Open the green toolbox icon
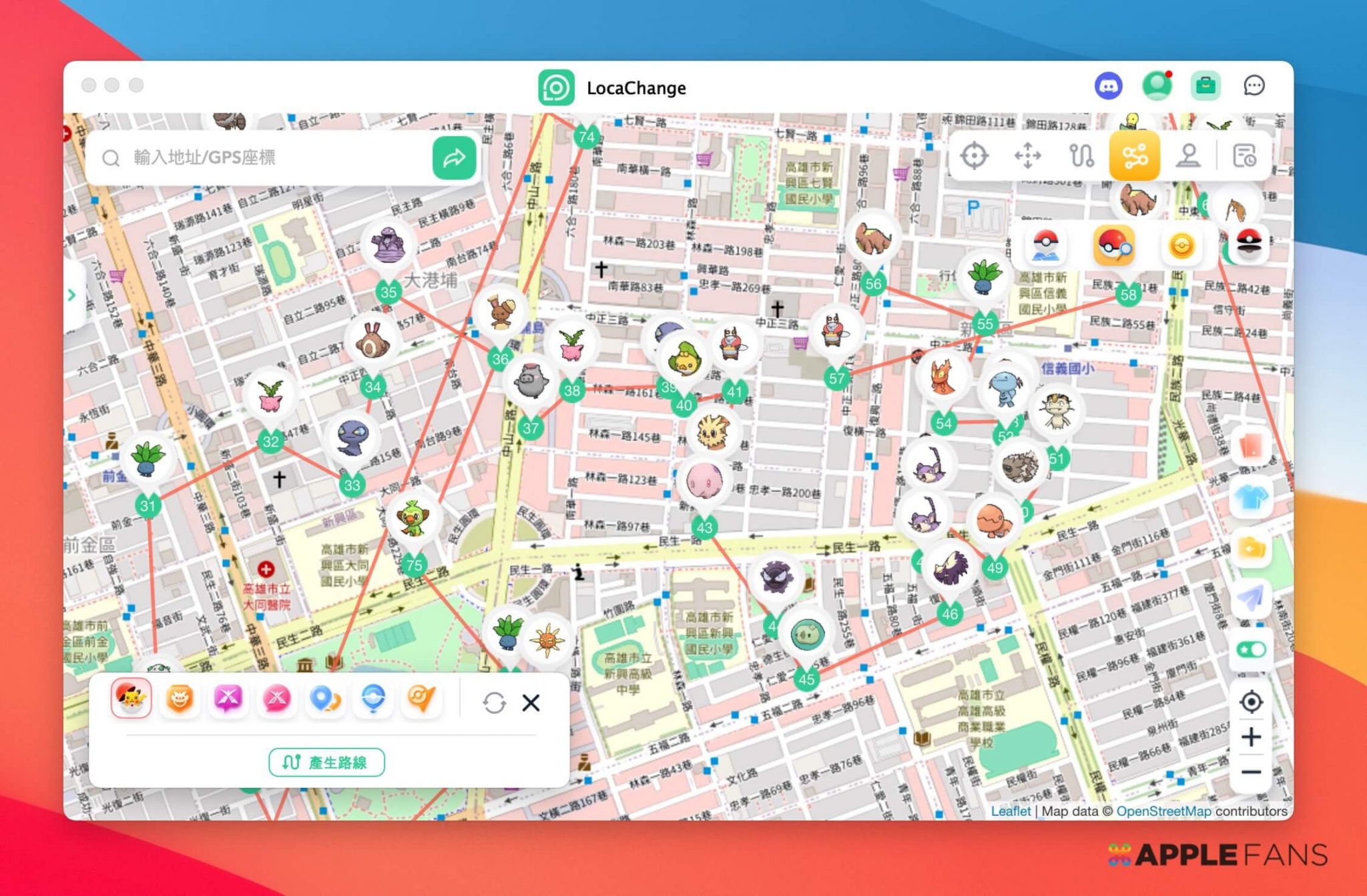The height and width of the screenshot is (896, 1367). pyautogui.click(x=1205, y=86)
